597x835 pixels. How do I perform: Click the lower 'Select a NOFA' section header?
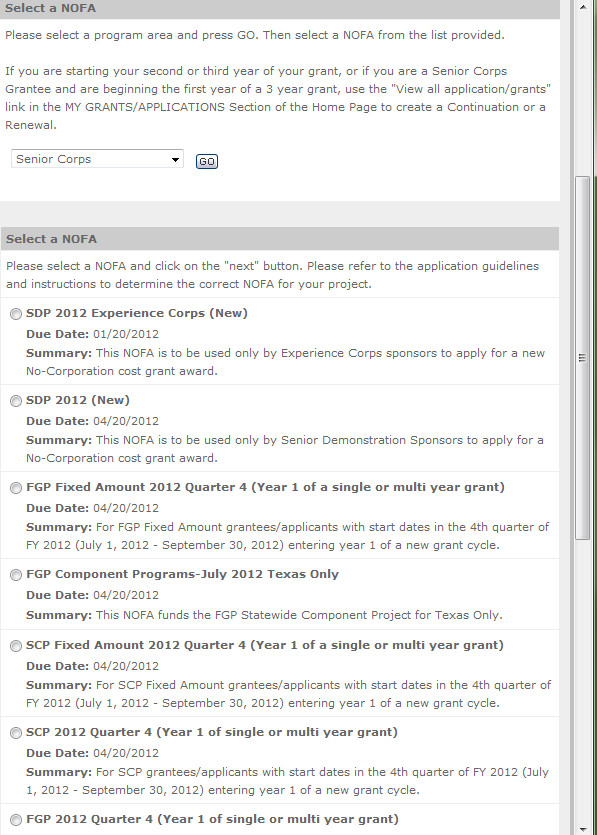280,239
